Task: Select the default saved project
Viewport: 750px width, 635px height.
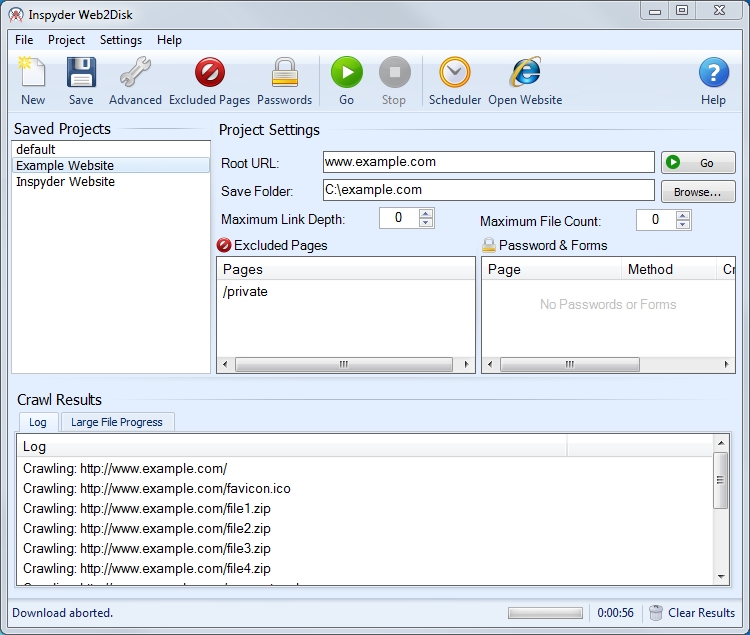Action: tap(110, 149)
